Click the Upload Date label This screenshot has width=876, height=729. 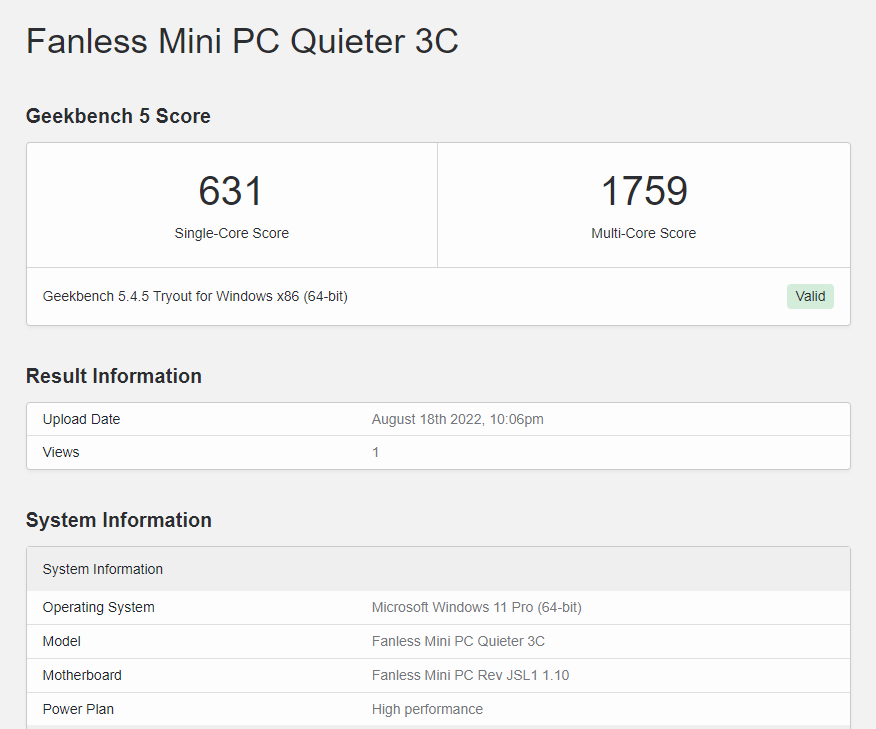[81, 419]
